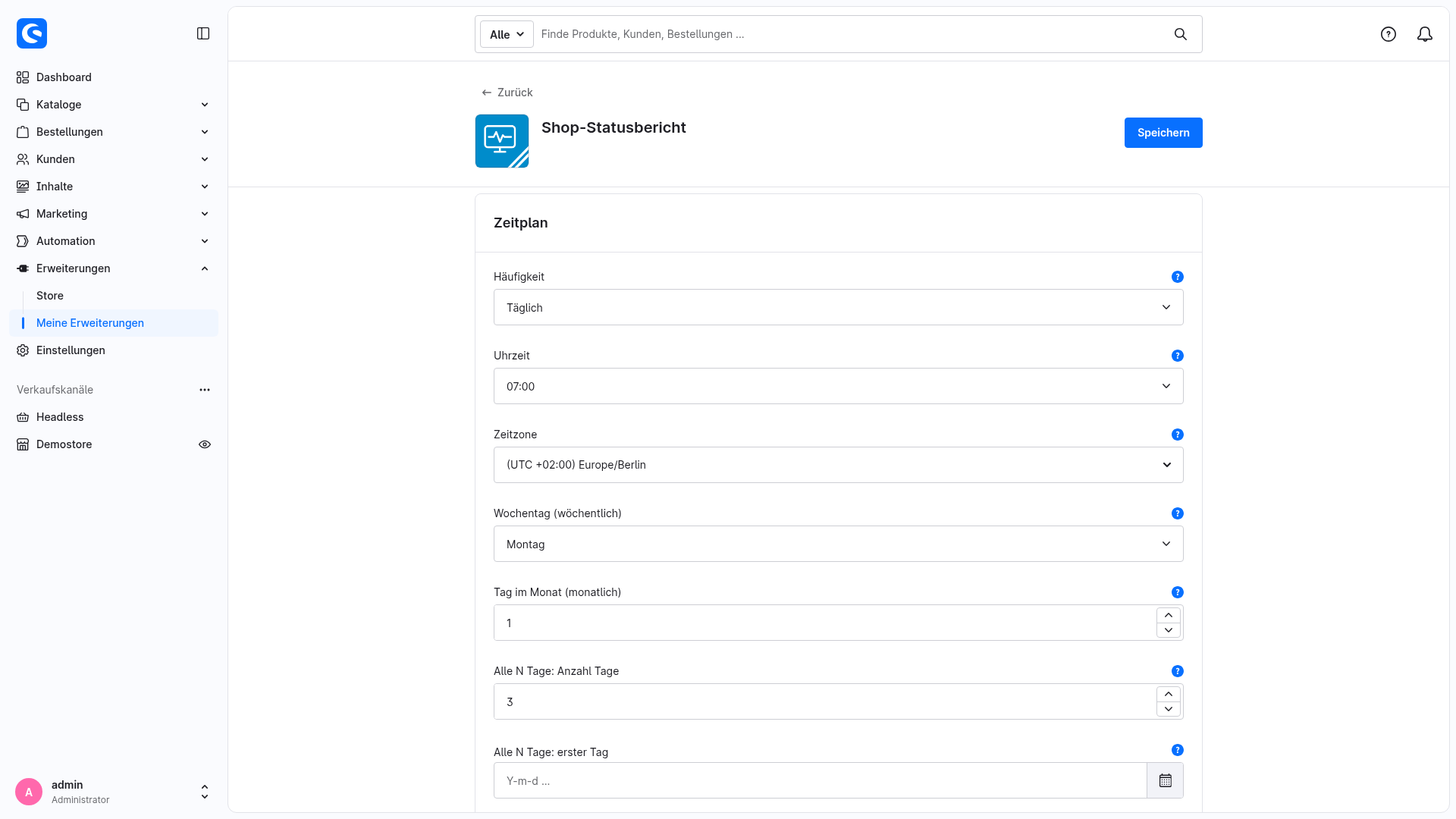Click the Shopware logo icon
Image resolution: width=1456 pixels, height=819 pixels.
click(x=32, y=33)
